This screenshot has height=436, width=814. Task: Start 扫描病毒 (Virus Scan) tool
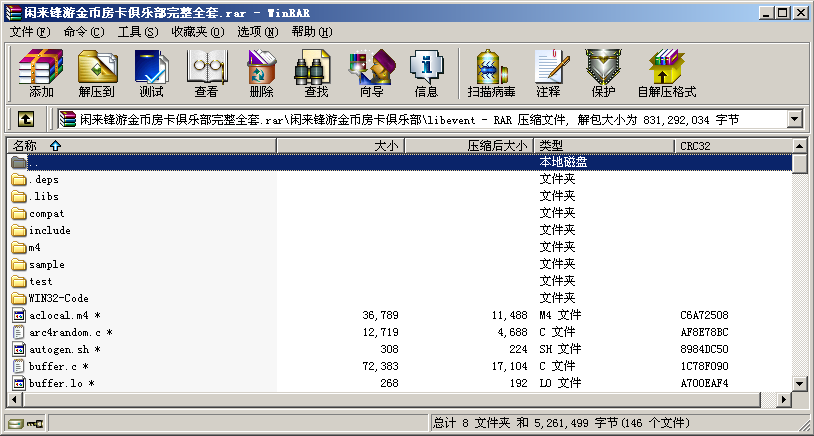pos(491,73)
